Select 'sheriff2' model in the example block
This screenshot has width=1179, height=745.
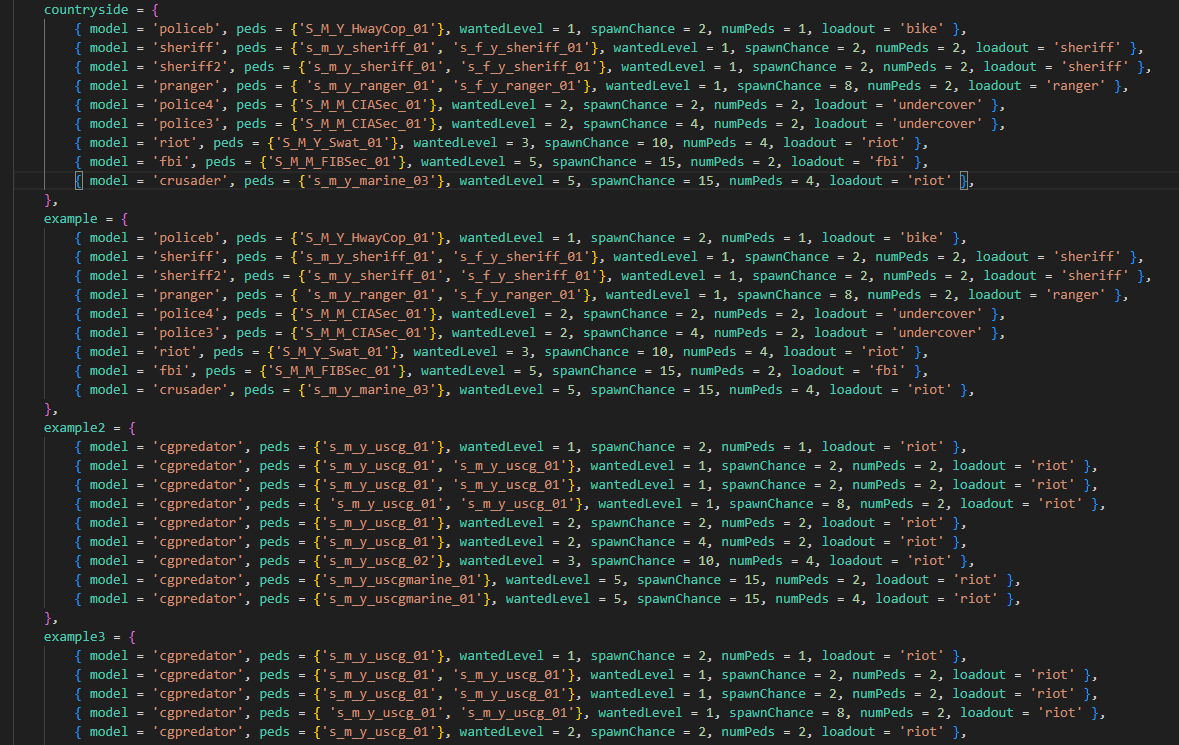coord(191,276)
